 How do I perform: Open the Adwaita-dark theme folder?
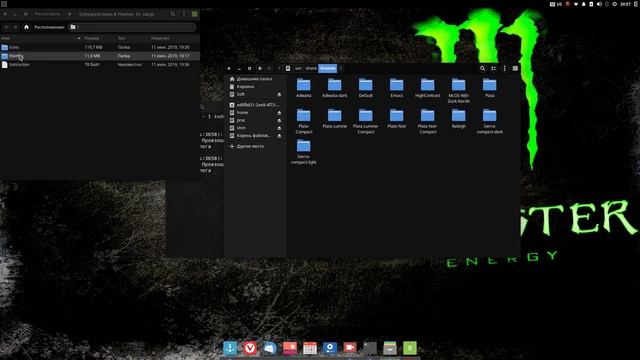[334, 88]
